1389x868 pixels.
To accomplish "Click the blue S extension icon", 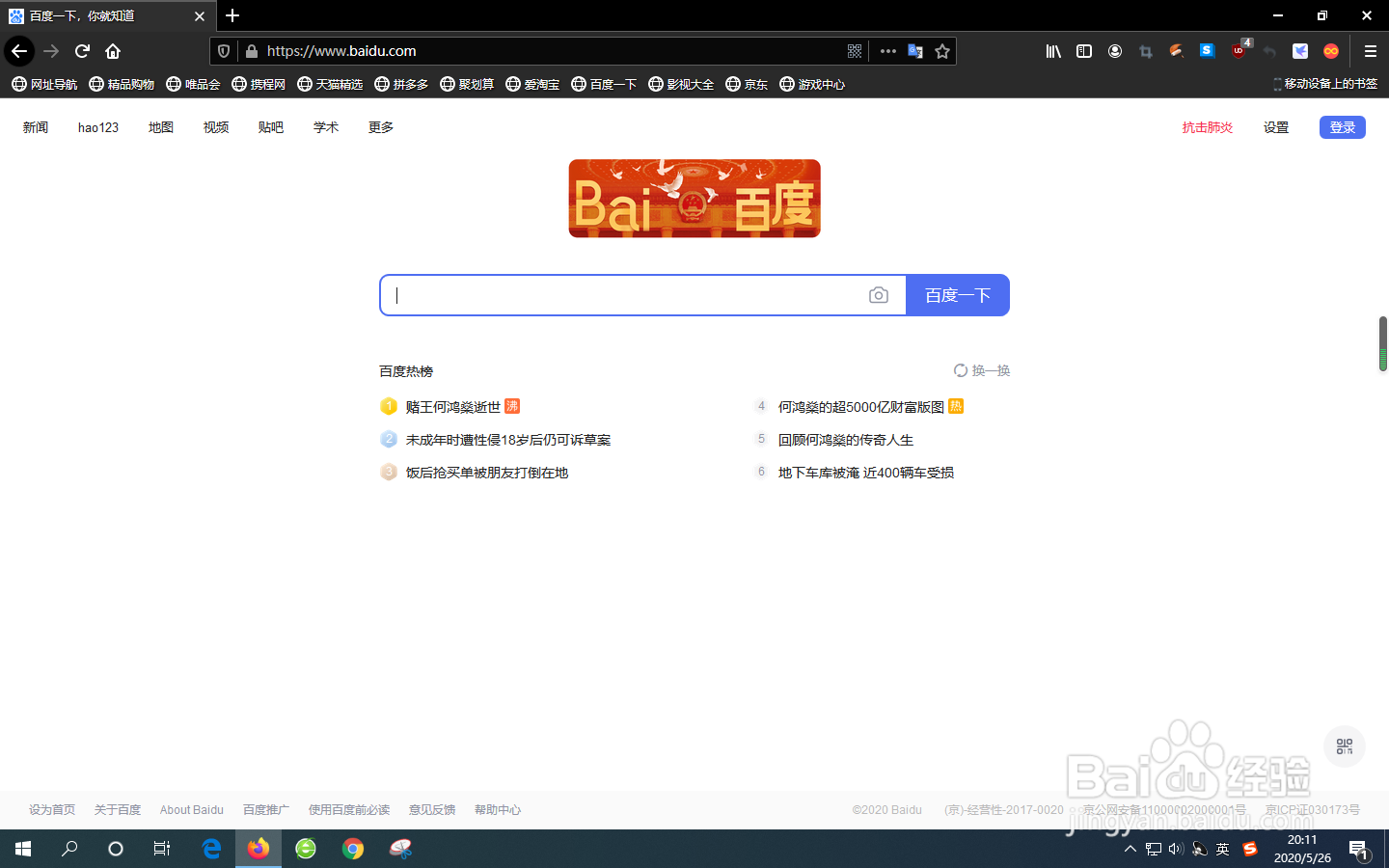I will [1207, 51].
